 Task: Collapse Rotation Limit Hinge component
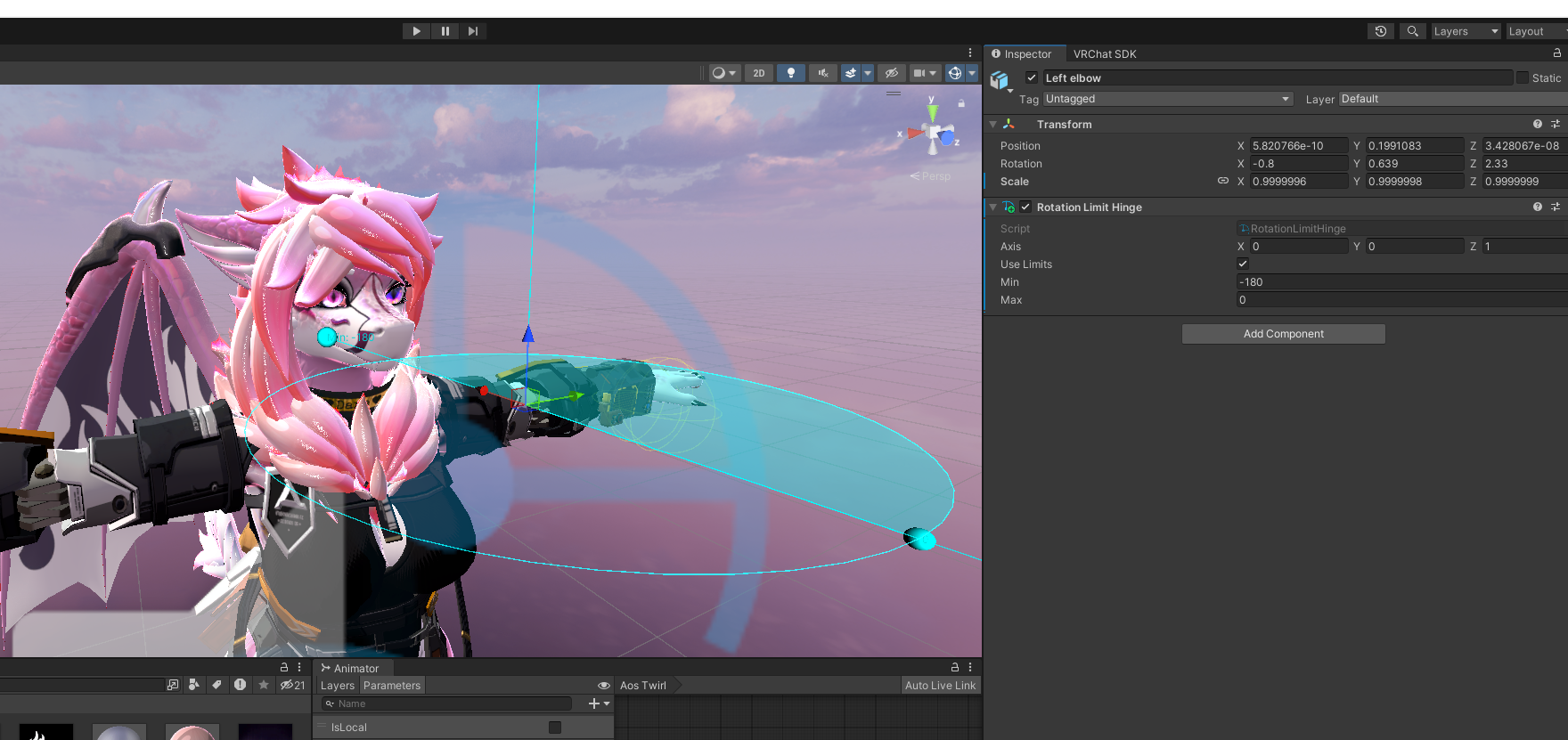(x=992, y=207)
